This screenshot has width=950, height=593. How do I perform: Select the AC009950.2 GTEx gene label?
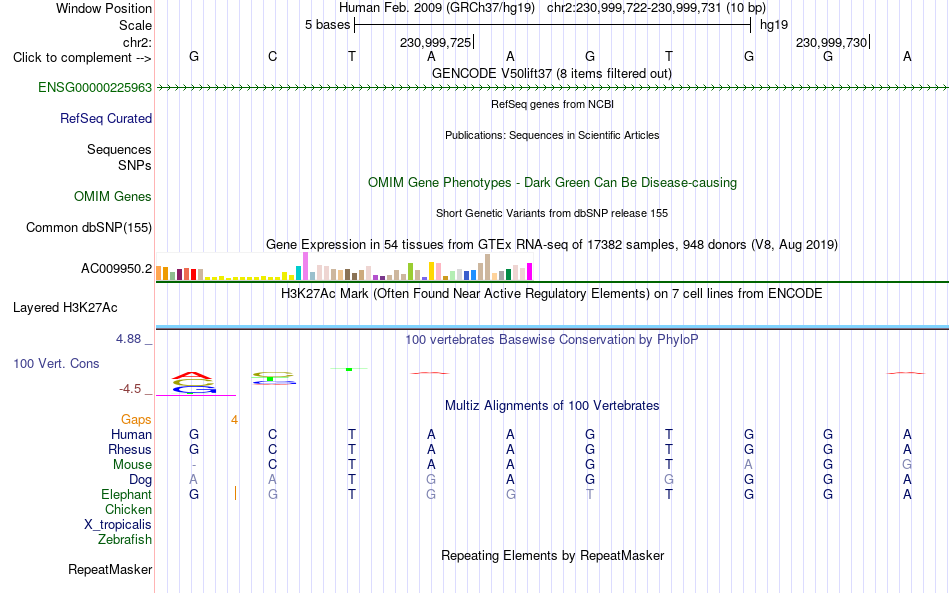click(116, 268)
